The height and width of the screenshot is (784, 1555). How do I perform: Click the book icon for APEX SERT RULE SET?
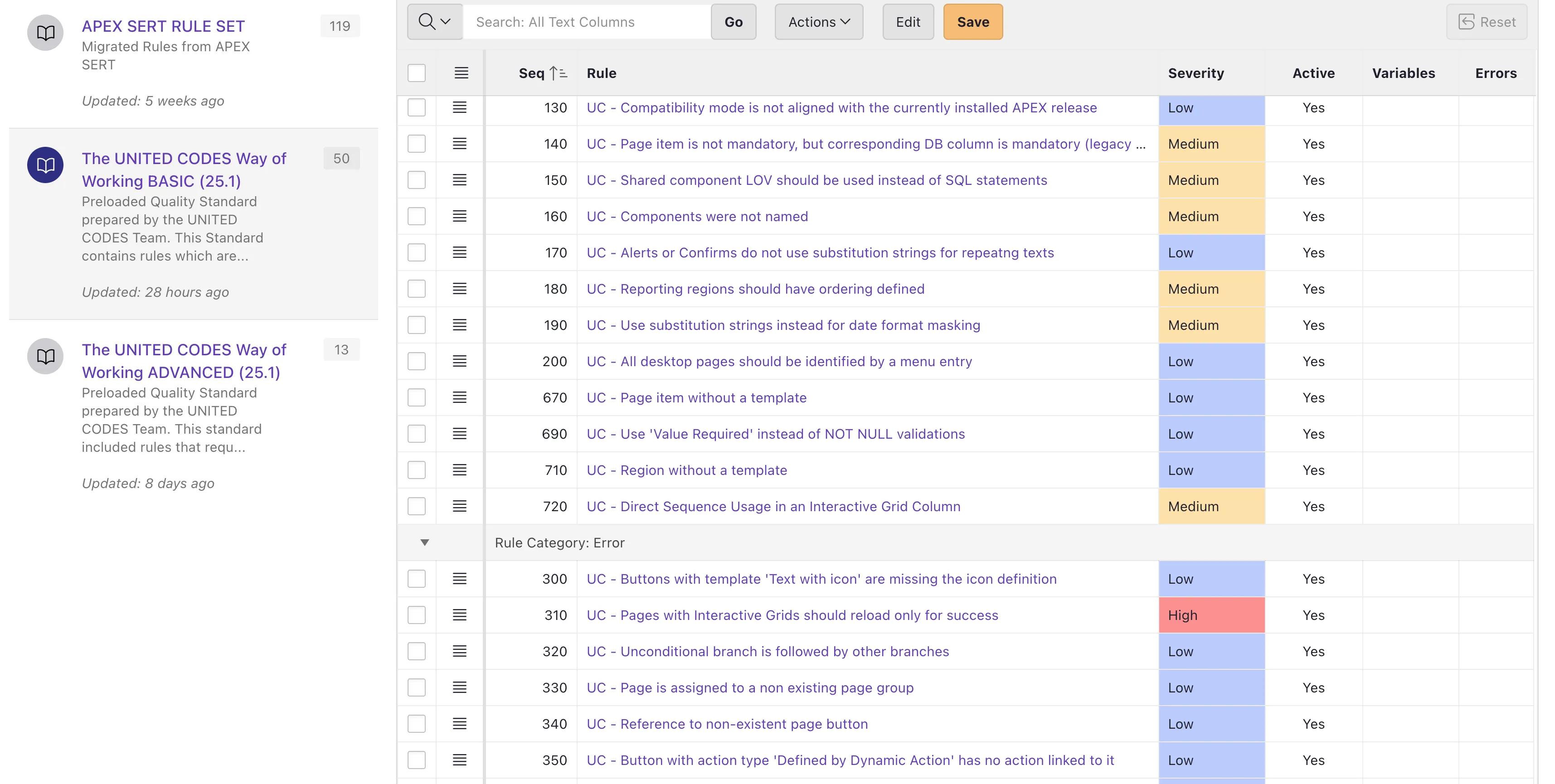(x=45, y=33)
